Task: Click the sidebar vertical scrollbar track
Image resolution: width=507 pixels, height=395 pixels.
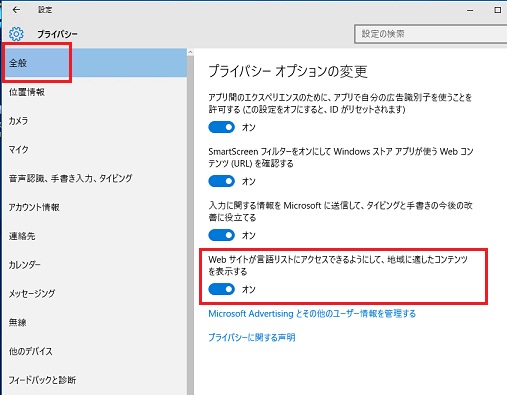Action: 190,225
